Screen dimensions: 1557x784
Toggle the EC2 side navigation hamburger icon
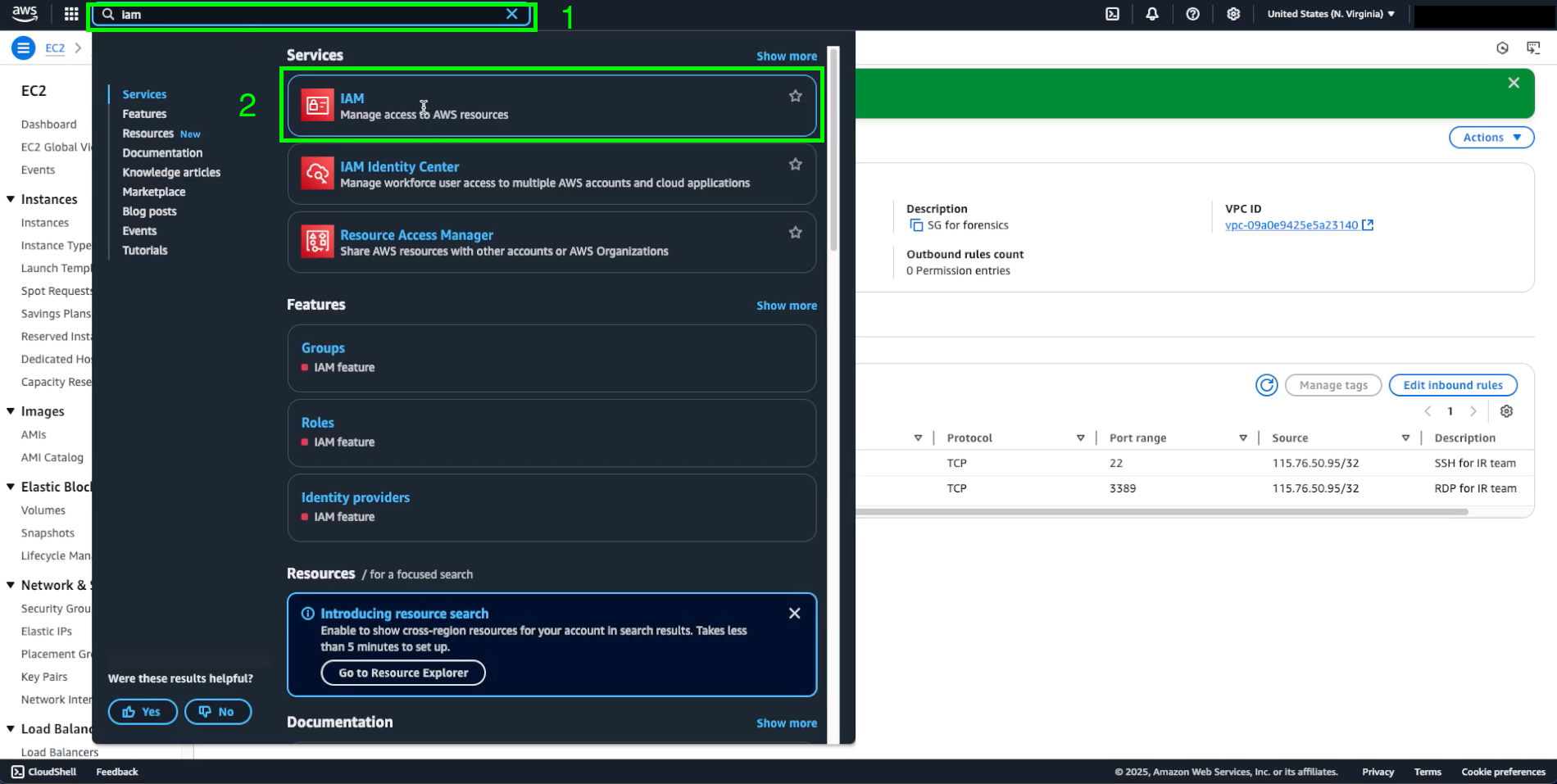pos(24,48)
